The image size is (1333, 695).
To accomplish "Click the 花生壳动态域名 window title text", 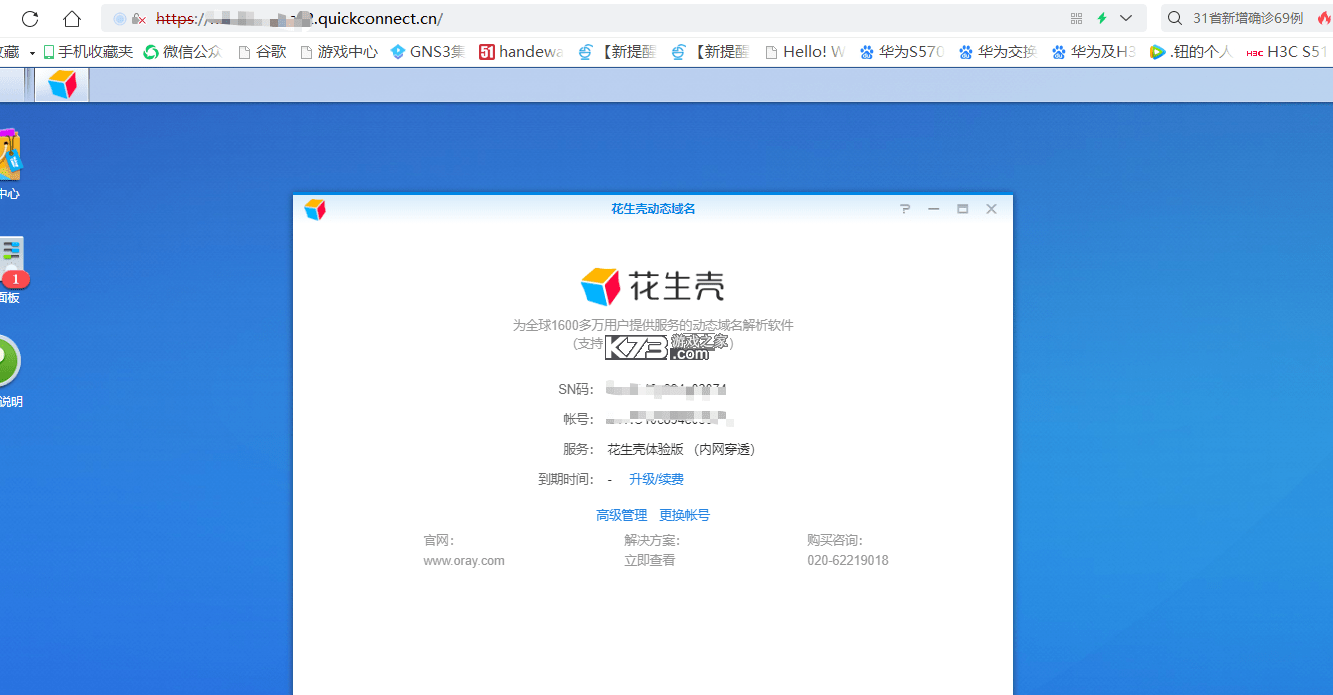I will pyautogui.click(x=653, y=209).
